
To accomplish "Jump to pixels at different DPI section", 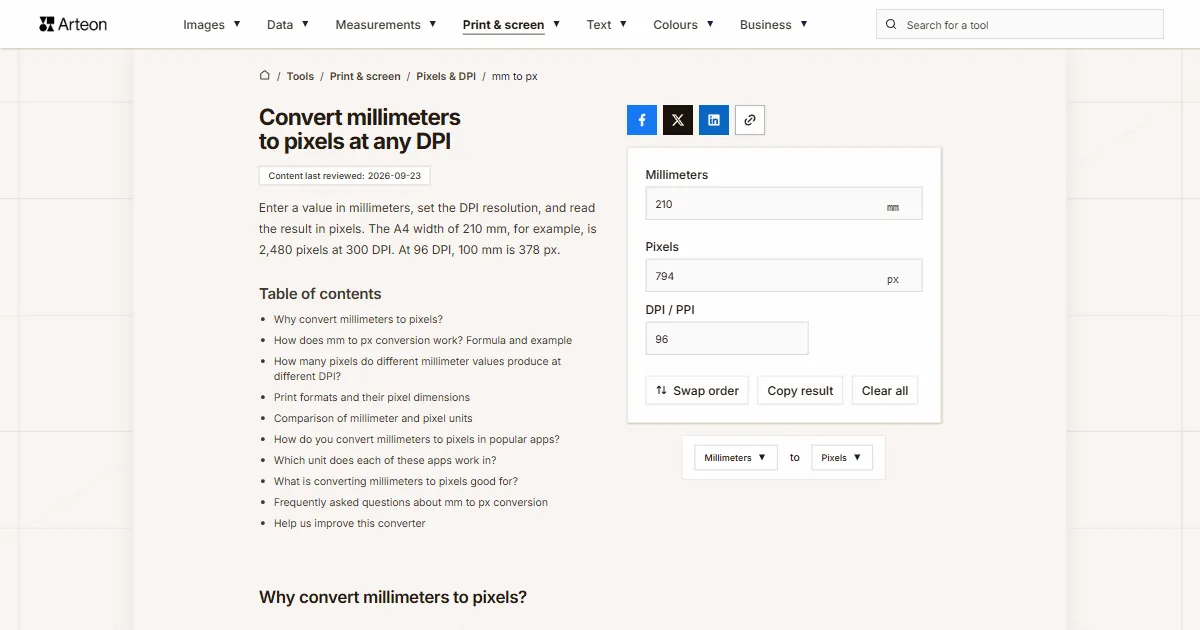I will 418,369.
